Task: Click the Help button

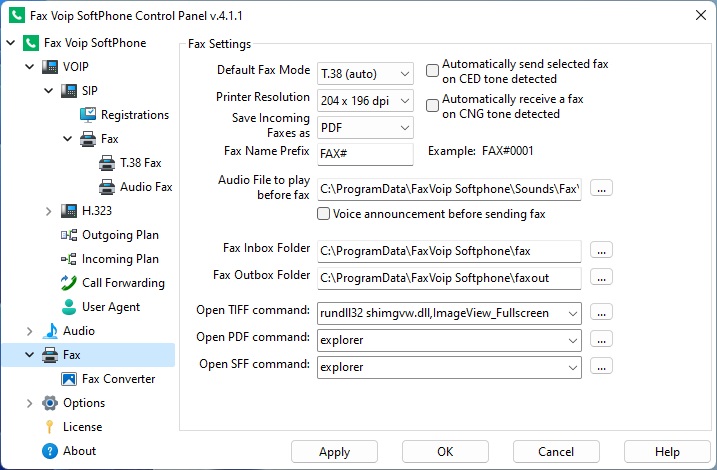Action: coord(667,452)
